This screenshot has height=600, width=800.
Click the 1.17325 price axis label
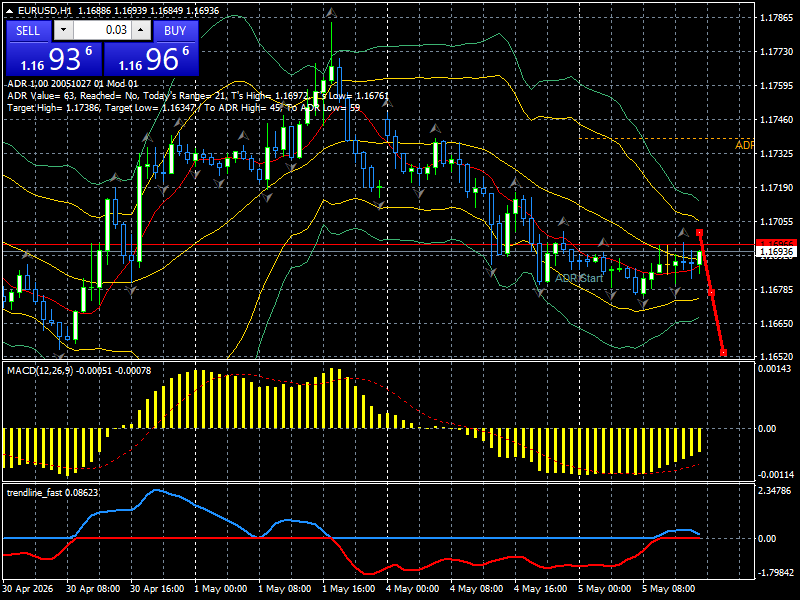point(777,154)
